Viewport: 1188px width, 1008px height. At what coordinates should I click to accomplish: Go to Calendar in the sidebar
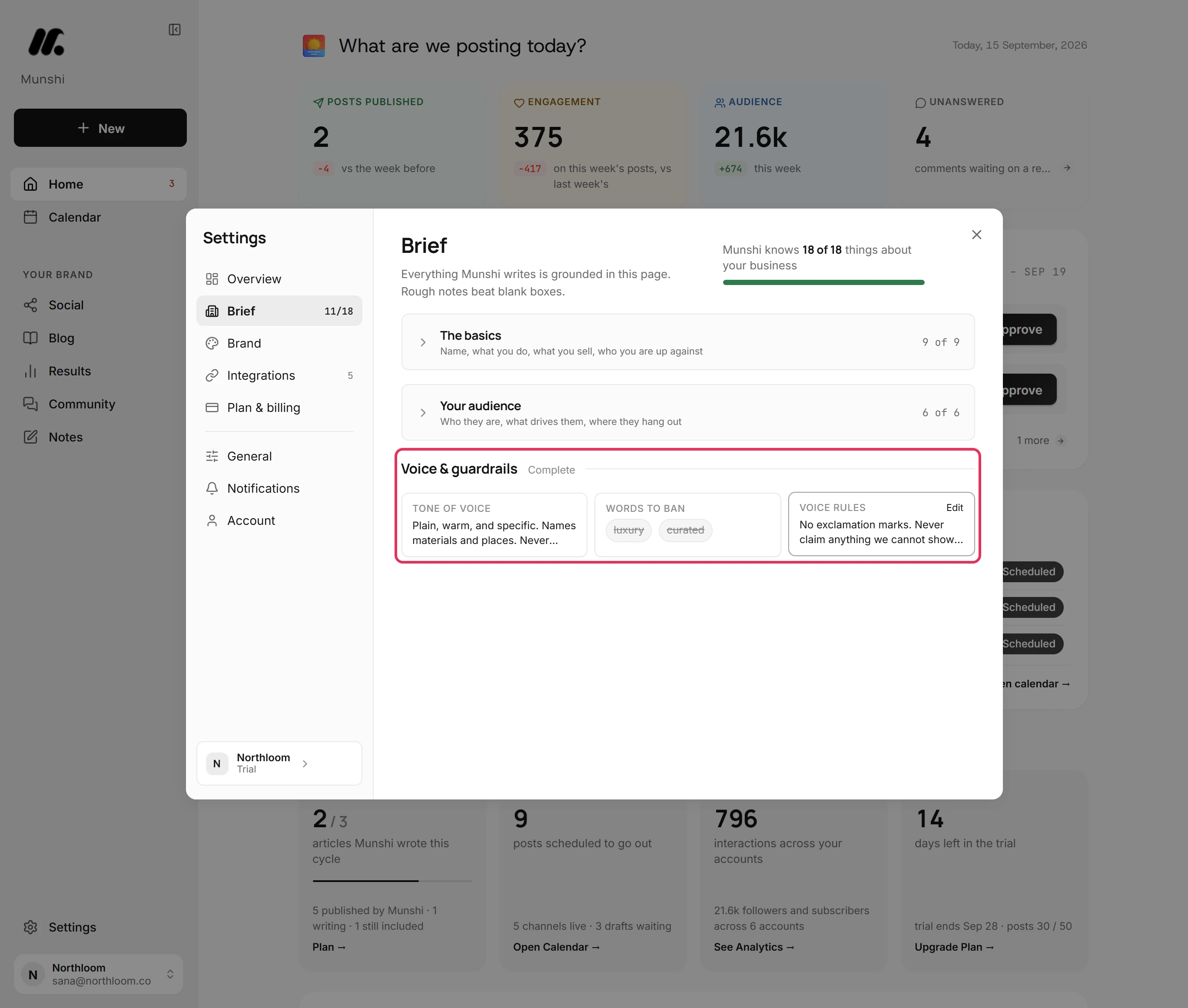[99, 217]
